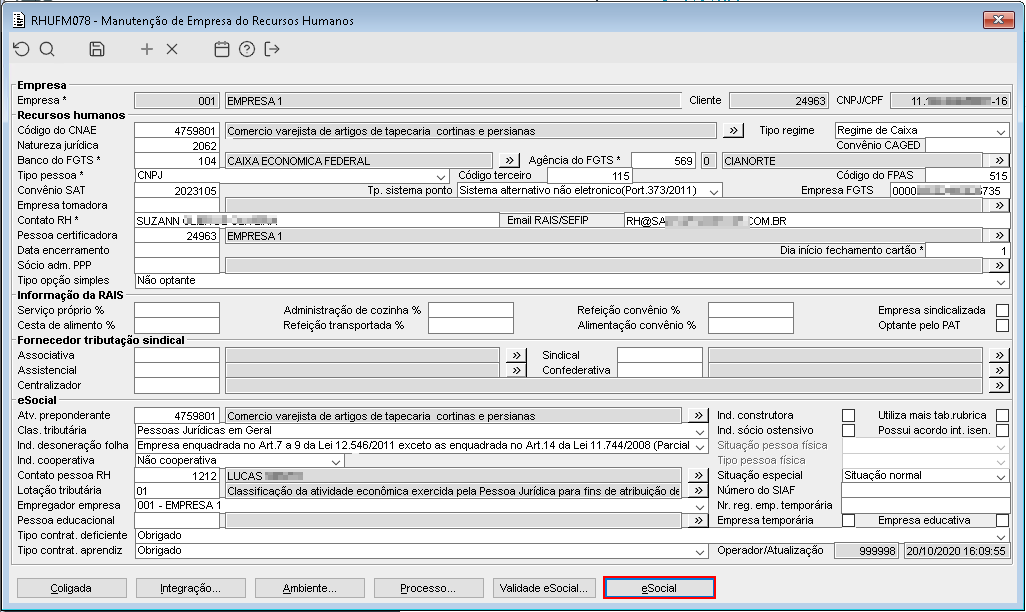Click Dia início fechamento cartão field
Image resolution: width=1026 pixels, height=612 pixels.
967,250
